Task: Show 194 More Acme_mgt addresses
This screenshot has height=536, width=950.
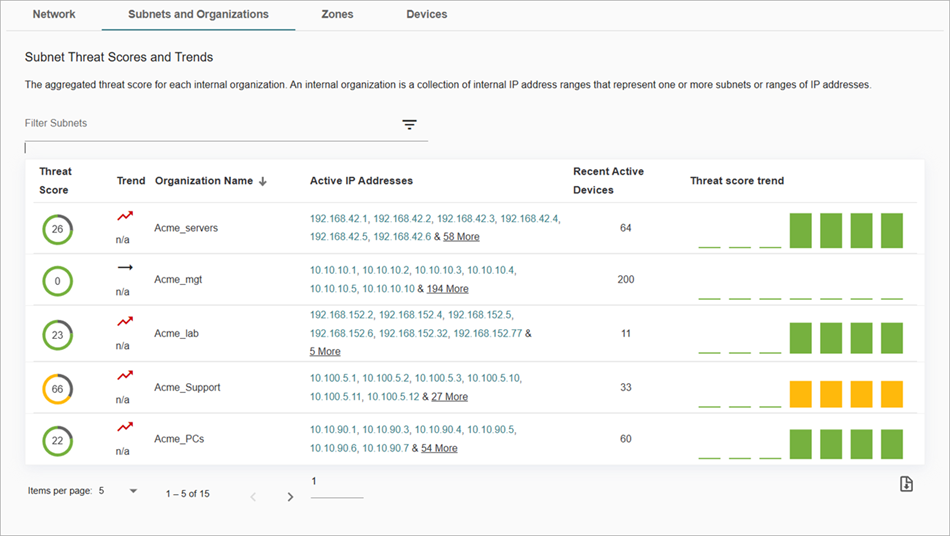Action: point(447,289)
